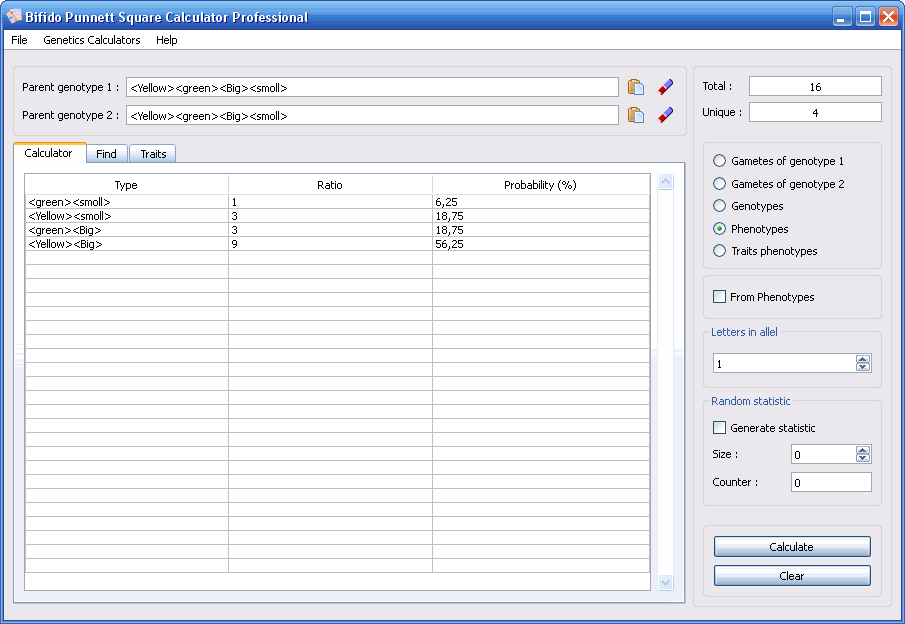Viewport: 905px width, 624px height.
Task: Click the application icon in title bar
Action: coord(14,17)
